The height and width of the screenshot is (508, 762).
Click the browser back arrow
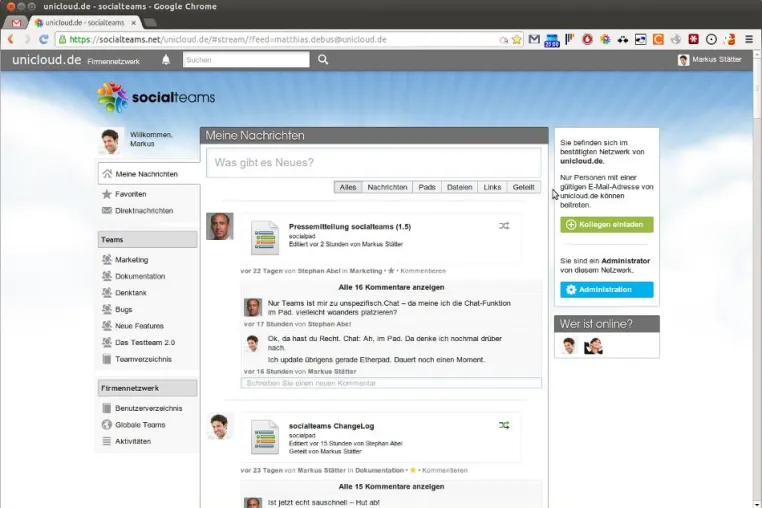coord(11,39)
